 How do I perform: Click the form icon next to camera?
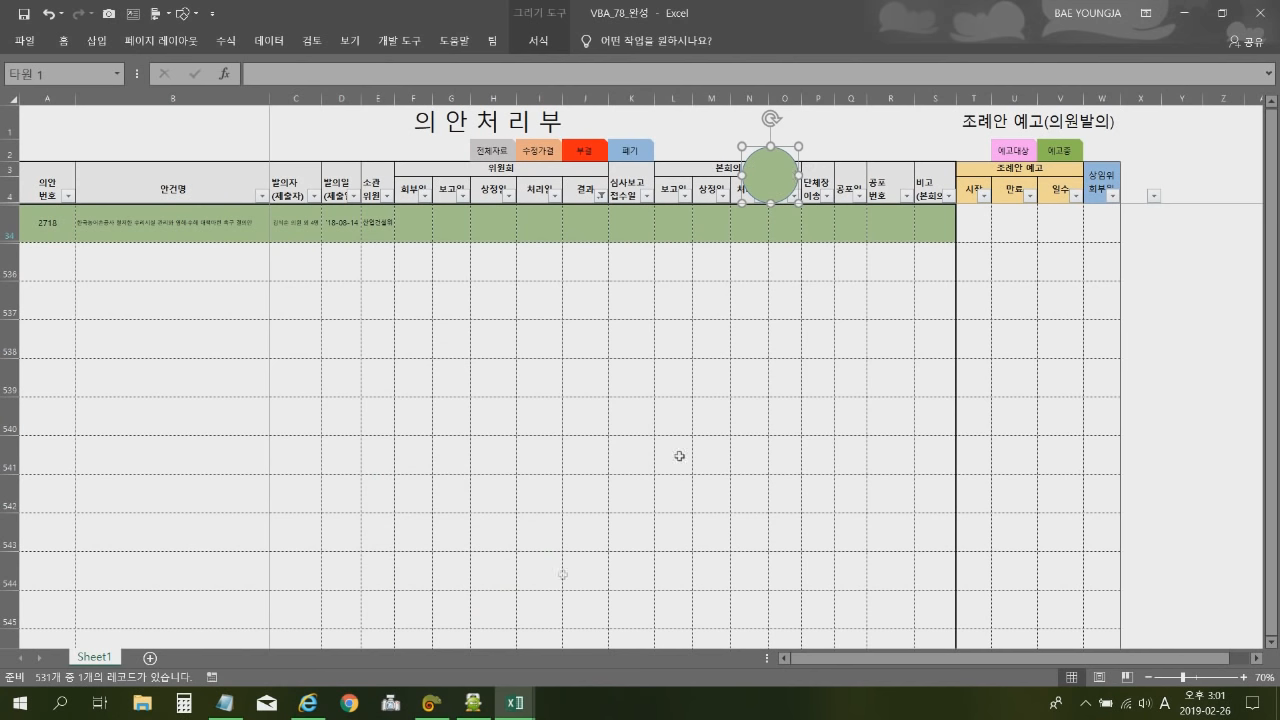click(x=131, y=14)
